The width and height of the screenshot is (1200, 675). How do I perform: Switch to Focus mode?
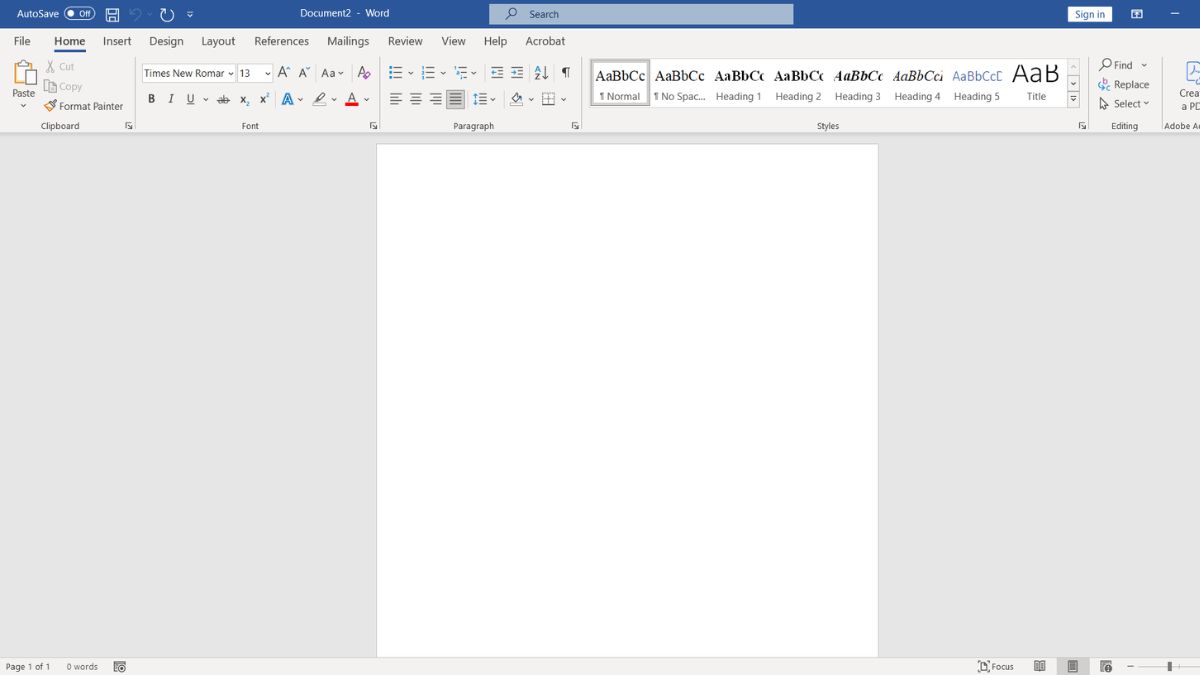[x=996, y=666]
